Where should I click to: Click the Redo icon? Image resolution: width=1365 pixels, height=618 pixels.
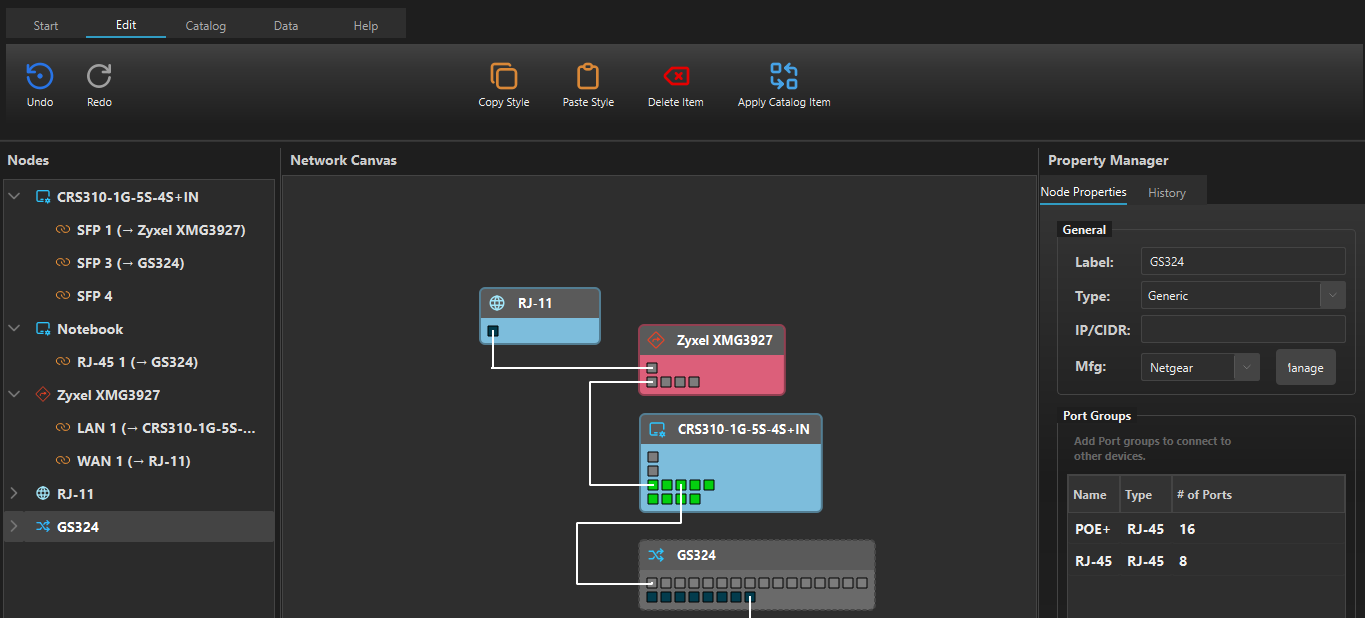[99, 76]
